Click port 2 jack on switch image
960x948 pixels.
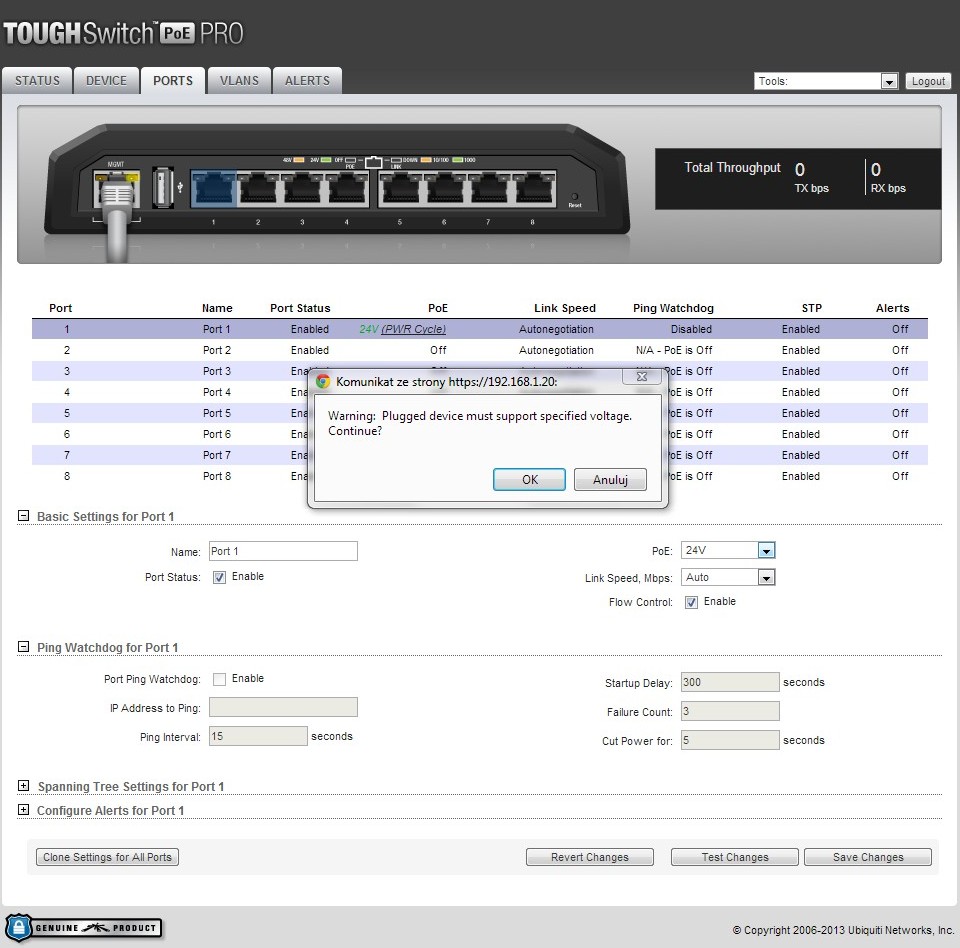pos(258,189)
